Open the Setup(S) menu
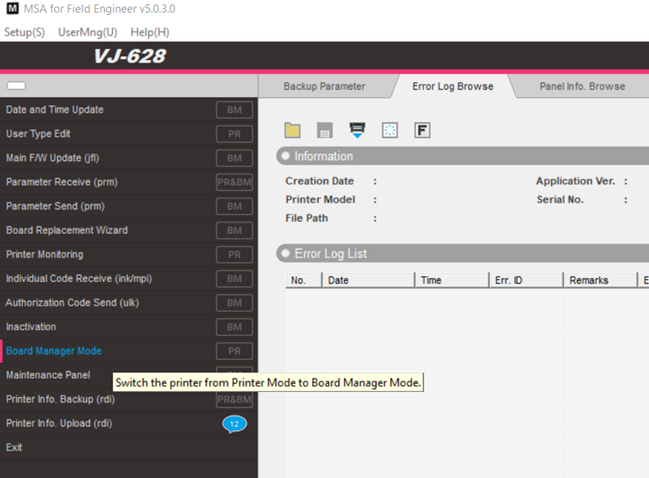Screen dimensions: 649x478 24,32
